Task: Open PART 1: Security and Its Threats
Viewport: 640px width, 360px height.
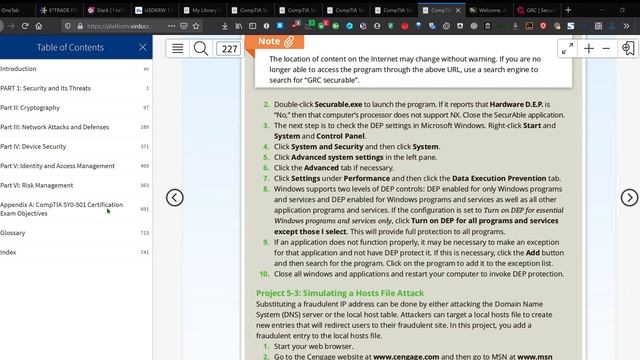Action: click(x=76, y=88)
